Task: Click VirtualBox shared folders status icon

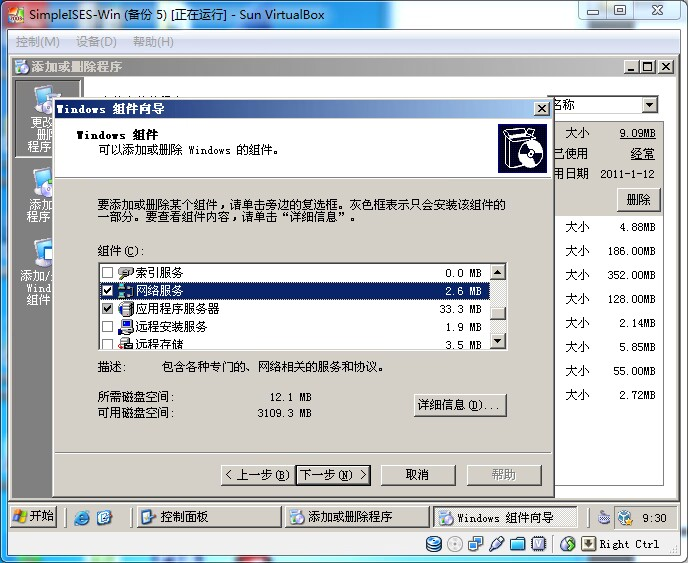Action: click(x=517, y=544)
